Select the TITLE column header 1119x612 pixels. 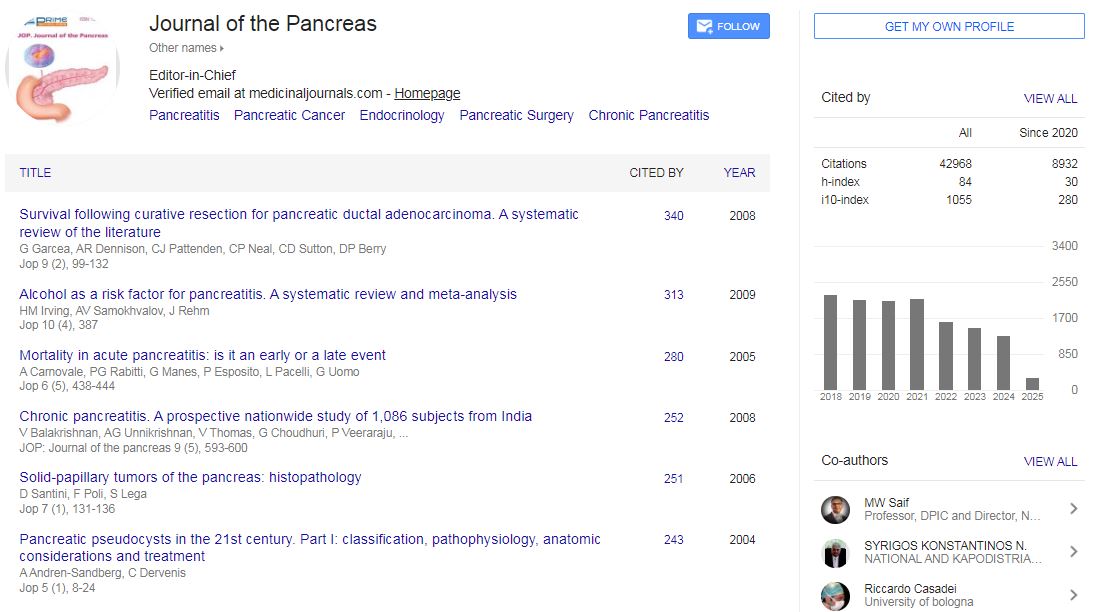[x=35, y=173]
